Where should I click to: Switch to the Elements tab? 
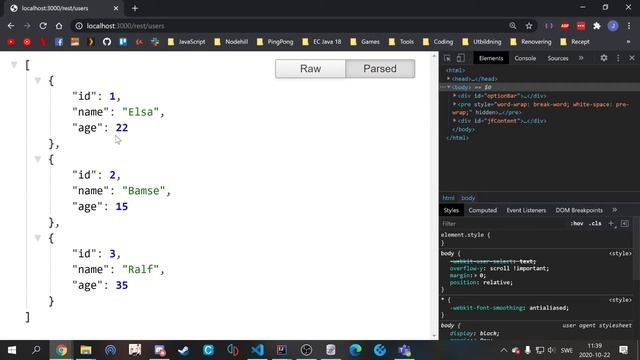coord(491,58)
